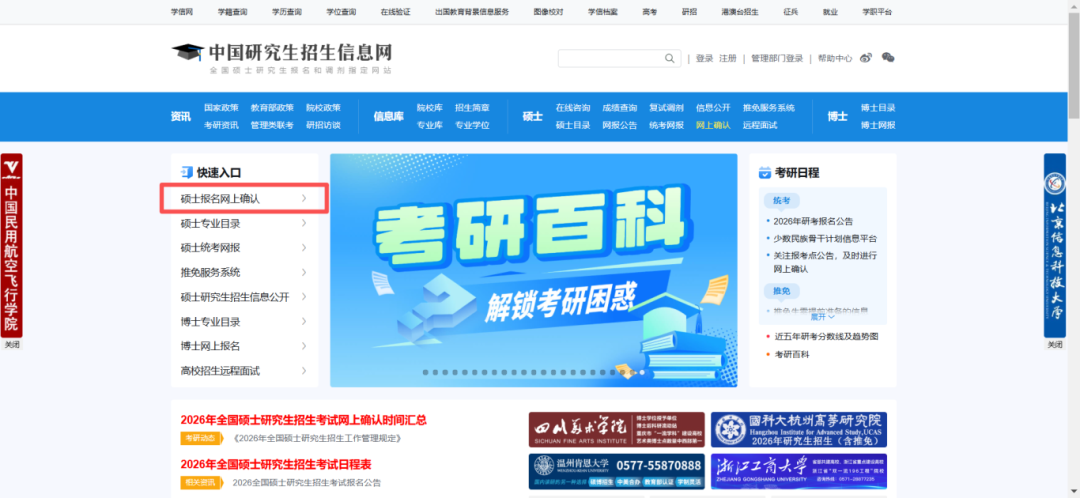The image size is (1080, 498).
Task: Click the graduation cap site logo
Action: pyautogui.click(x=188, y=53)
